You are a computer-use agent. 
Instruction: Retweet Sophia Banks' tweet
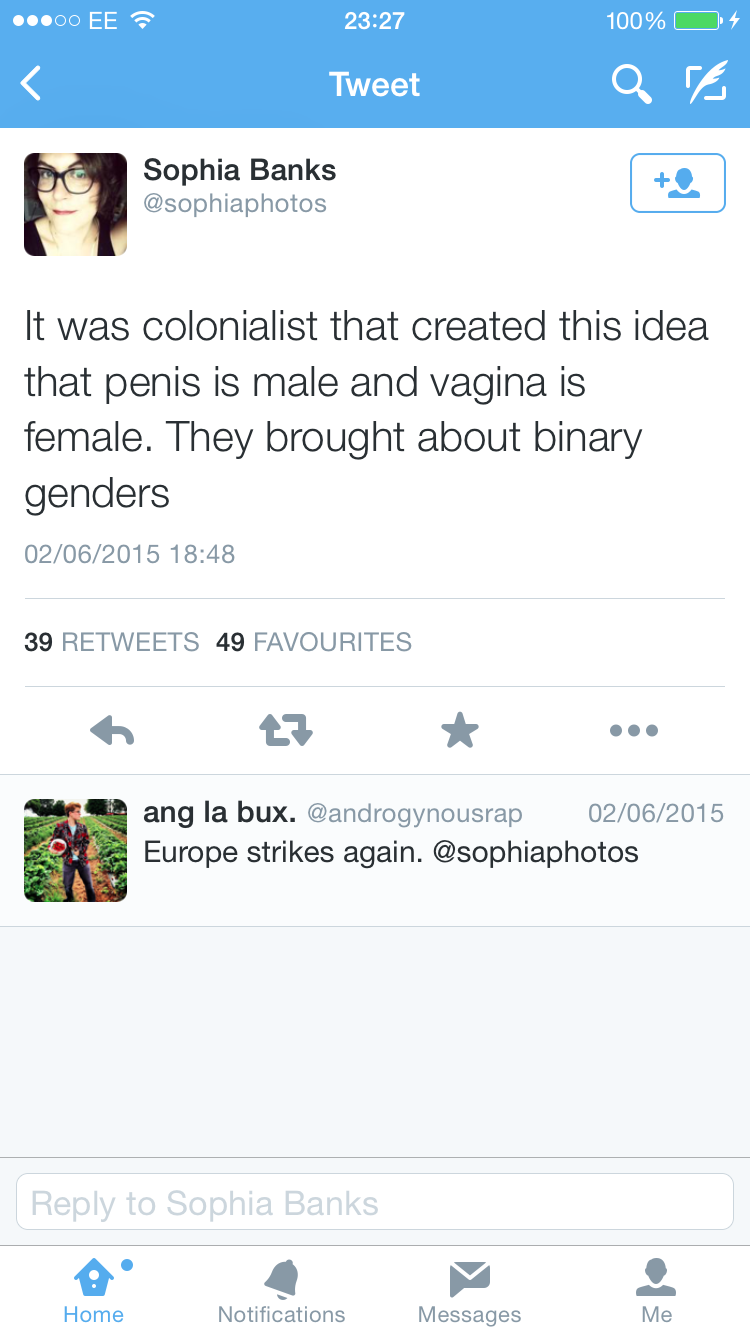[286, 731]
